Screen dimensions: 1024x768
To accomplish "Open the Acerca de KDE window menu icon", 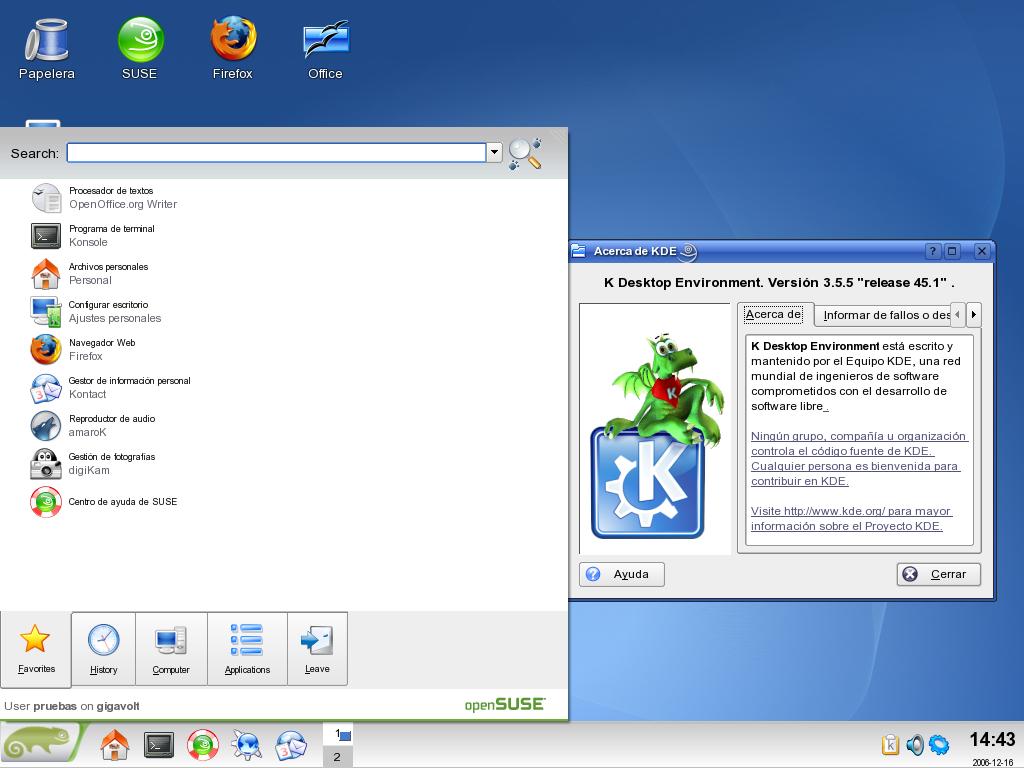I will click(579, 251).
